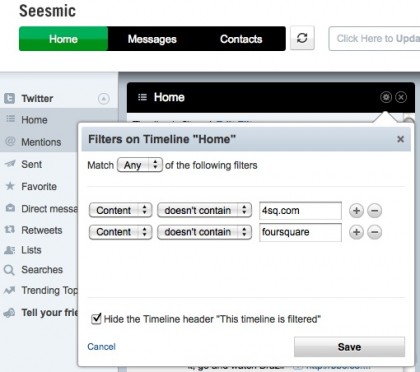420x372 pixels.
Task: Cancel the filter dialog
Action: [101, 347]
